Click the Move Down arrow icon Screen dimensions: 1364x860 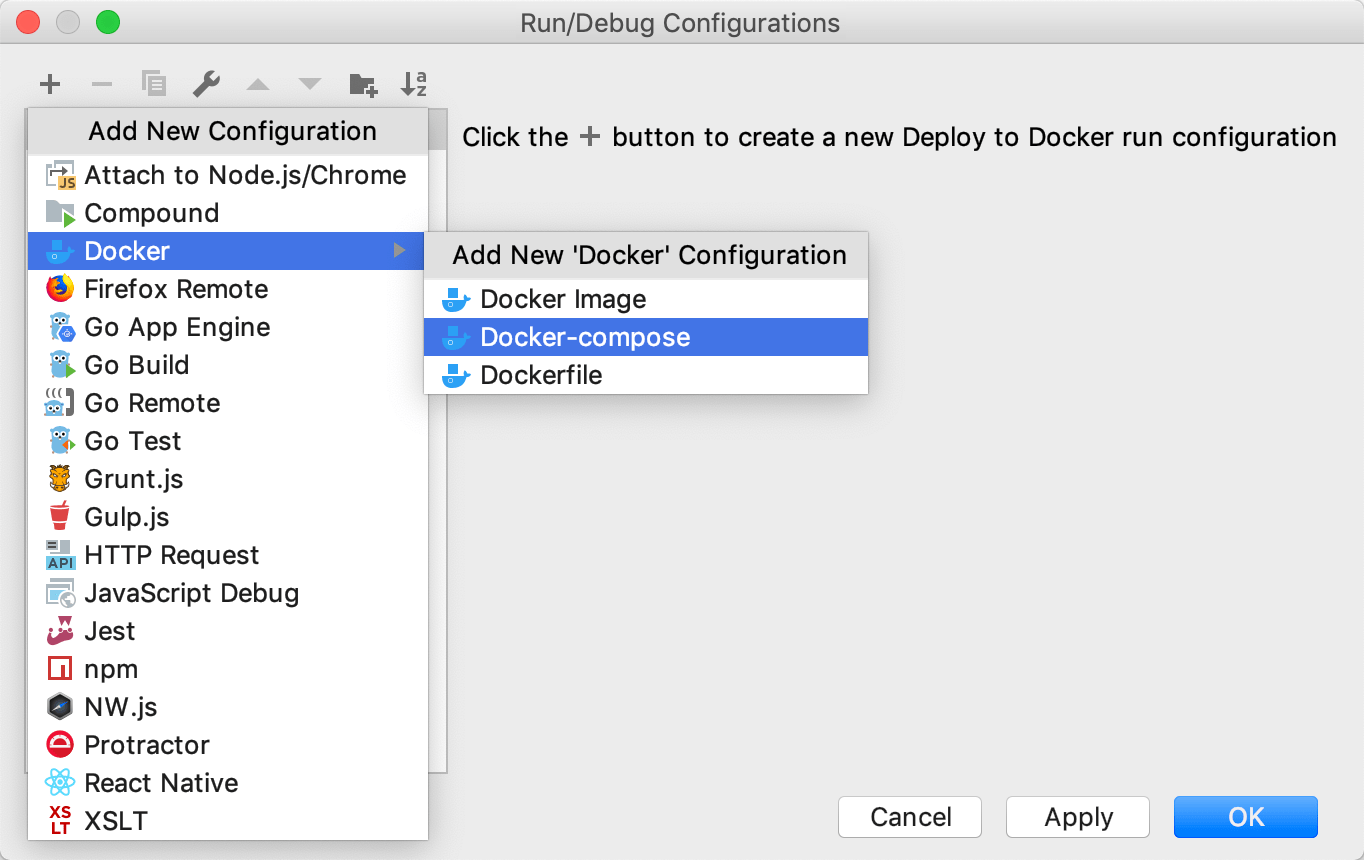(x=310, y=84)
